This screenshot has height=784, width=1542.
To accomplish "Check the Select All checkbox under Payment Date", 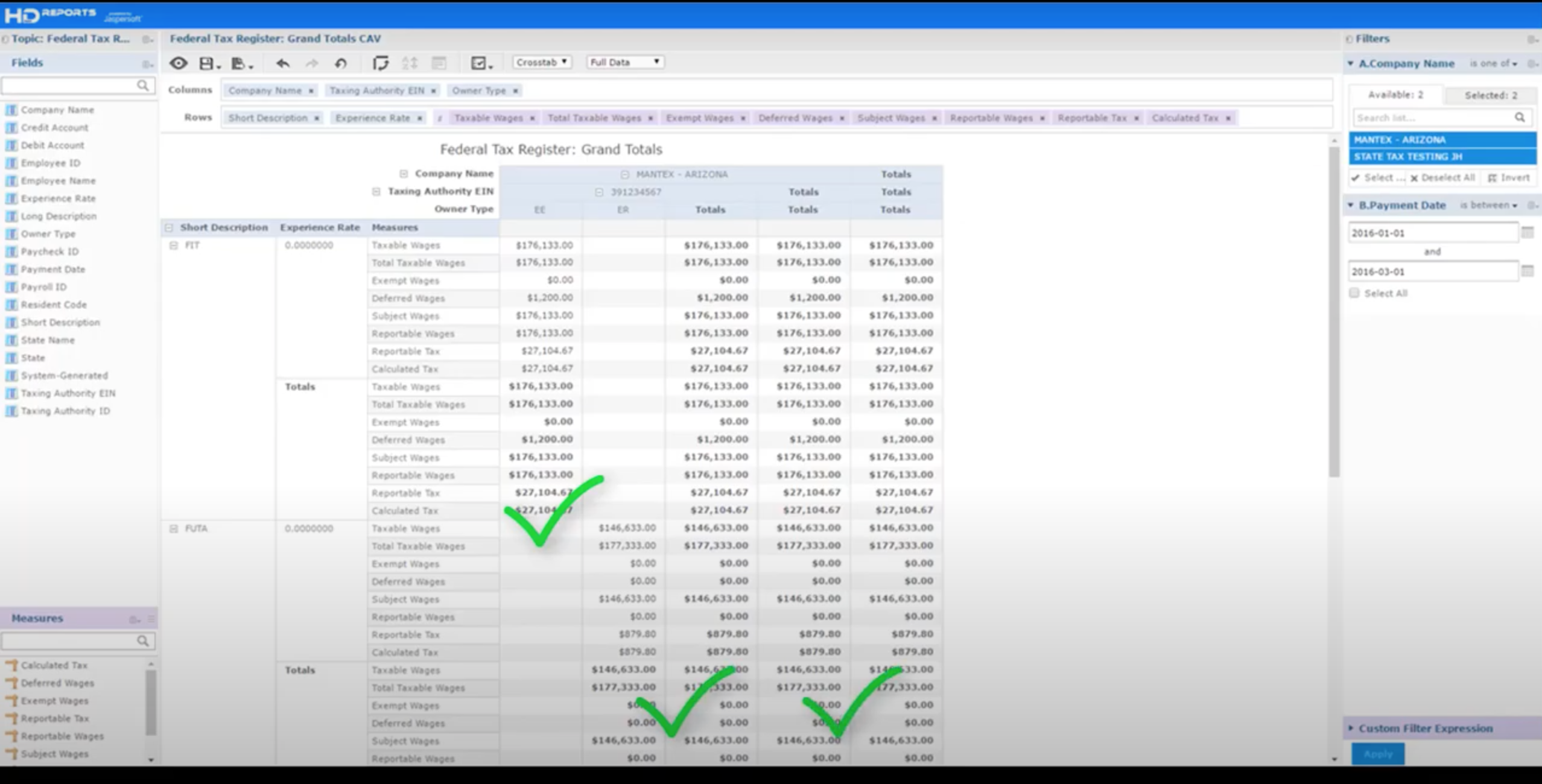I will (1354, 293).
